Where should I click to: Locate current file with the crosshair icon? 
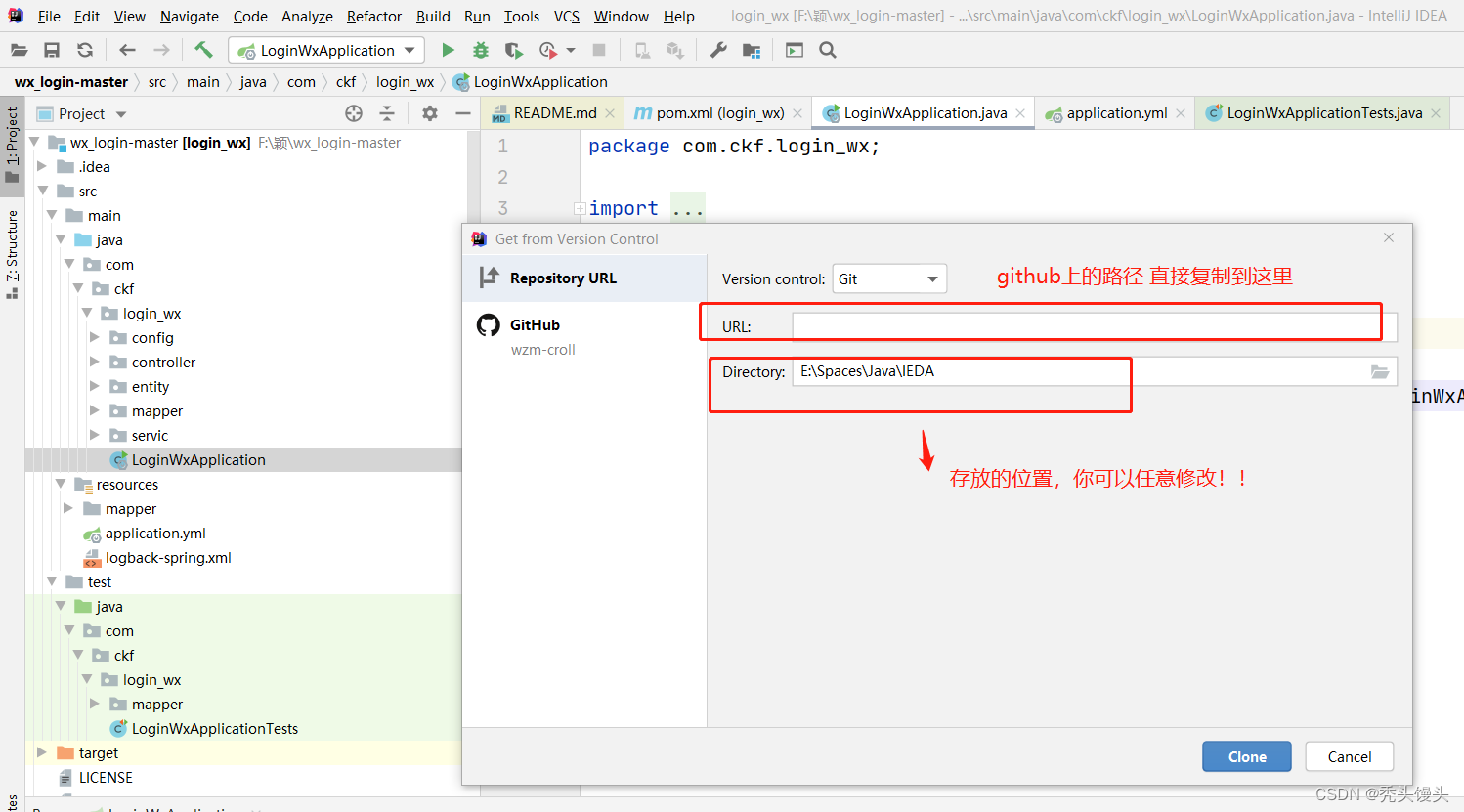[354, 113]
